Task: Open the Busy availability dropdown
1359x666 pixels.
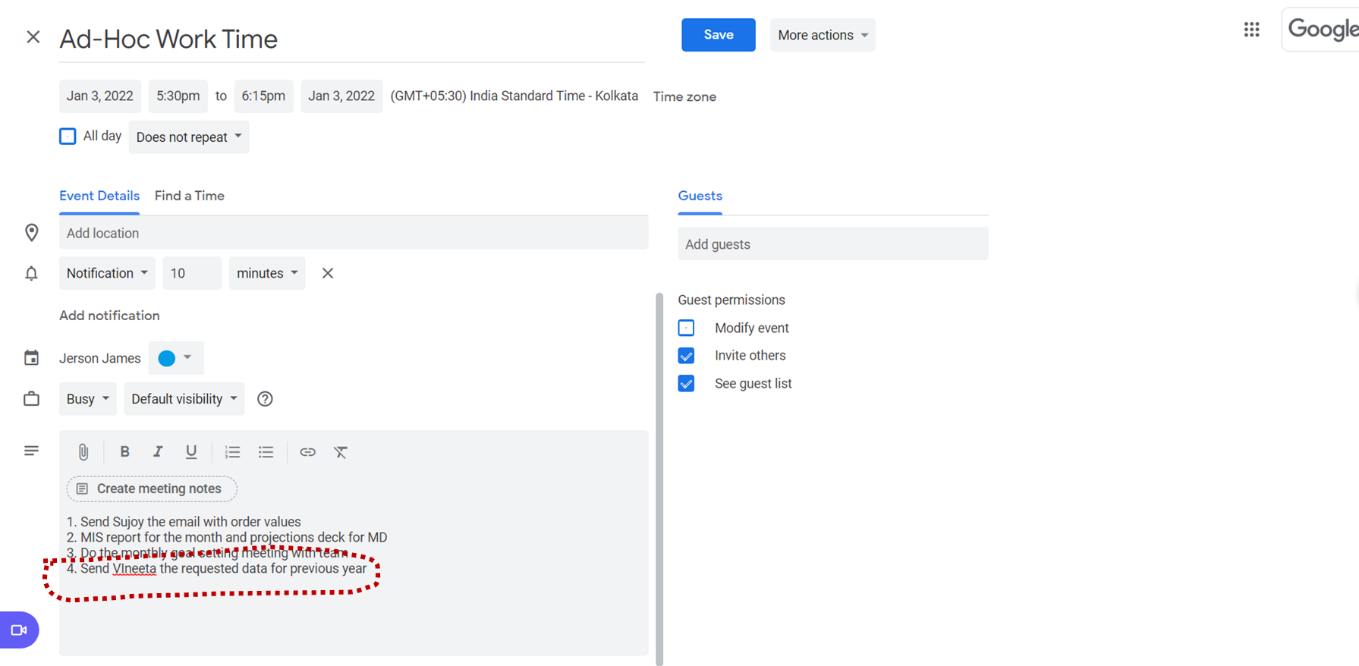Action: pos(88,399)
